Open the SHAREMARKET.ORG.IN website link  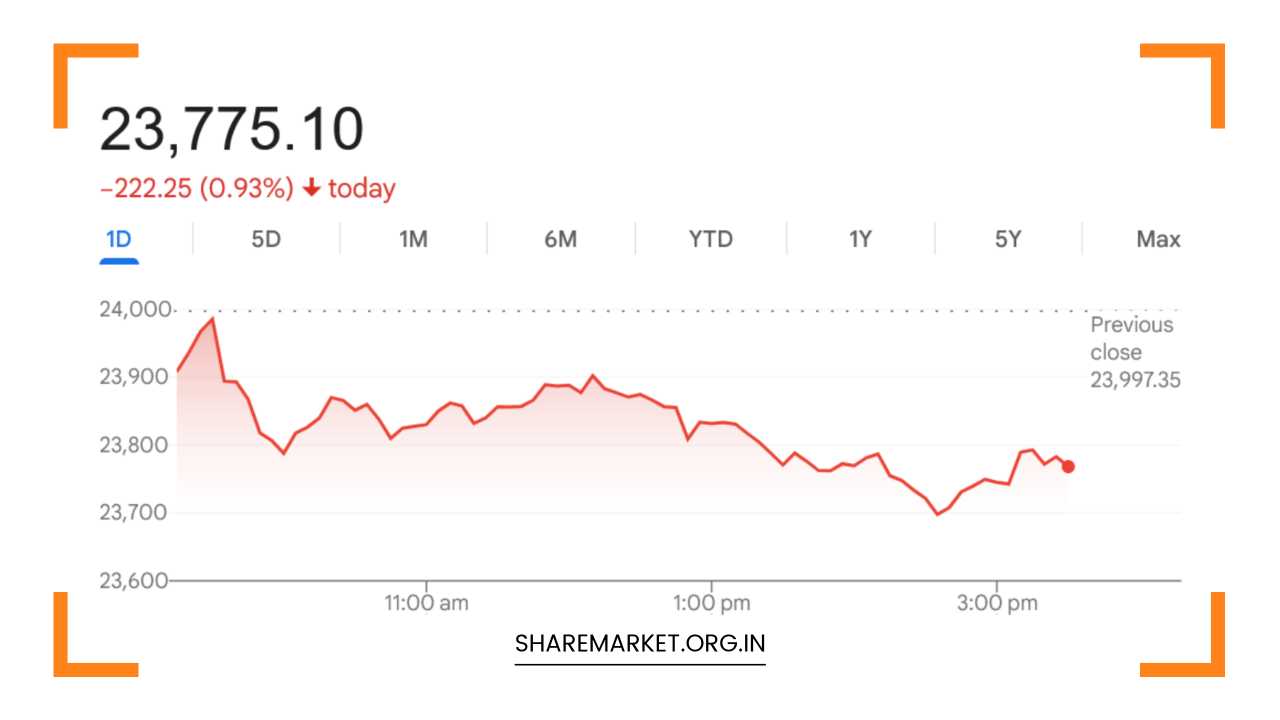[x=640, y=643]
